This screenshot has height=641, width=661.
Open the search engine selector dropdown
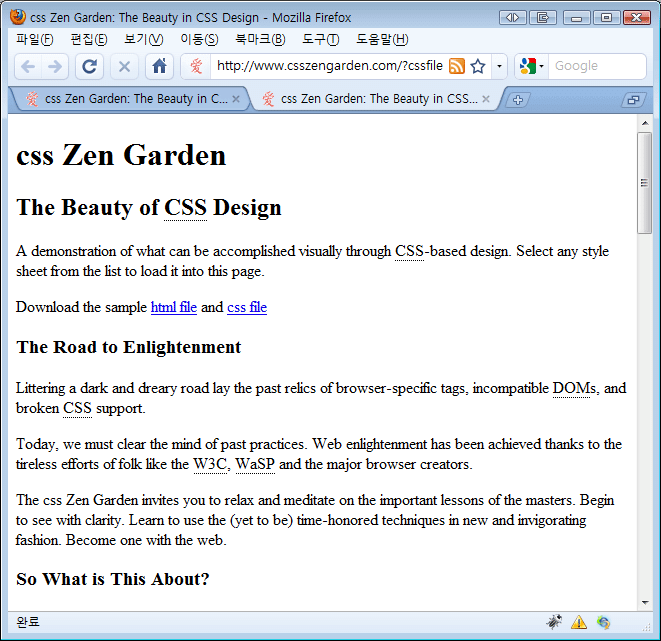pyautogui.click(x=532, y=66)
